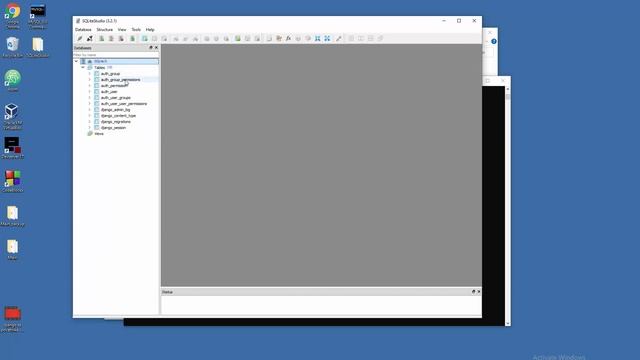Open the VirtualBox desktop shortcut
Screen dimensions: 640x360
12,116
